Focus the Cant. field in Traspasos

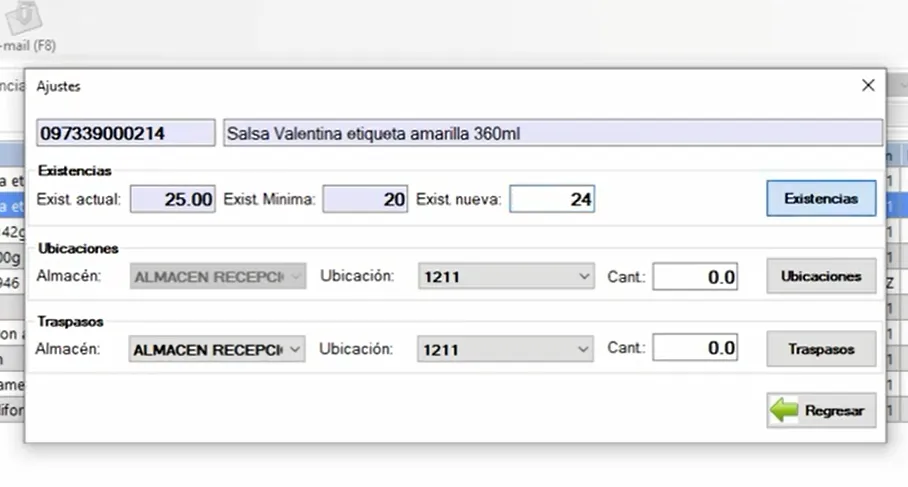[695, 347]
